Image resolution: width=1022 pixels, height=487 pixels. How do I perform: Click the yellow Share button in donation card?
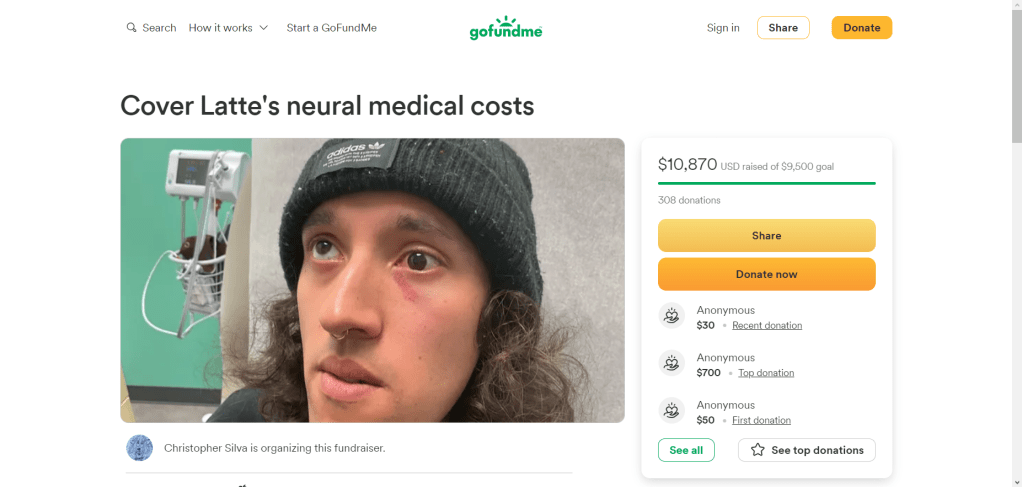pyautogui.click(x=766, y=236)
